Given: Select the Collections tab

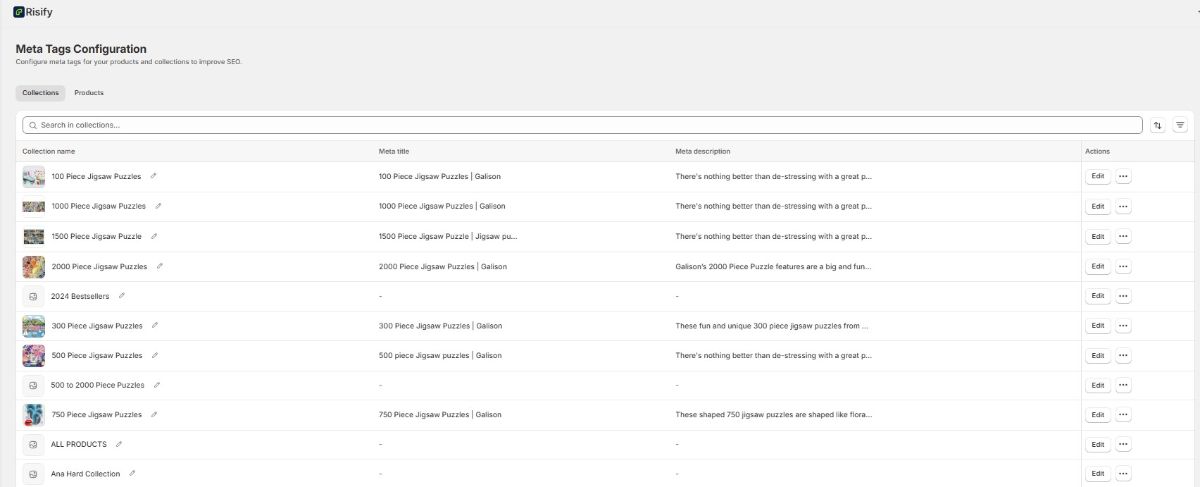Looking at the screenshot, I should click(x=41, y=93).
